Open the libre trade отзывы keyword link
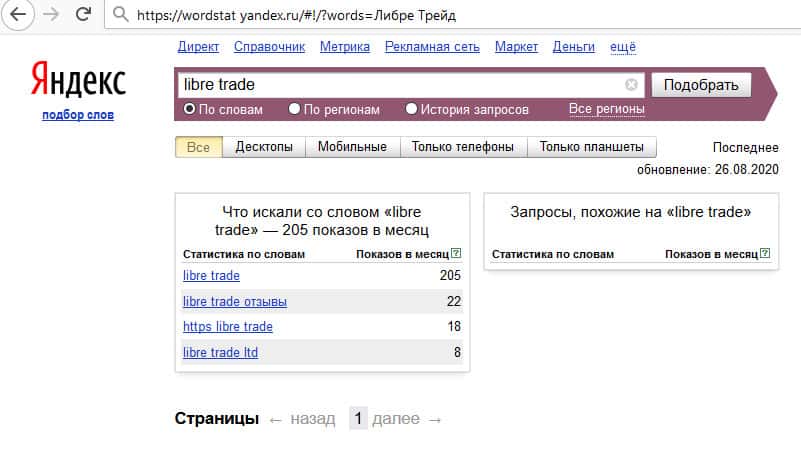Viewport: 801px width, 452px height. (235, 302)
